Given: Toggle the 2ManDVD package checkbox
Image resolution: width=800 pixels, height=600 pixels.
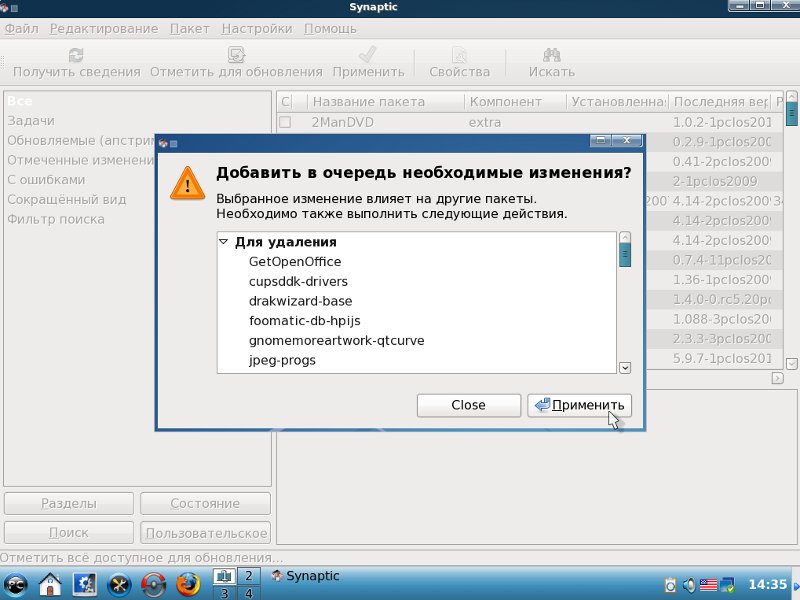Looking at the screenshot, I should click(285, 123).
